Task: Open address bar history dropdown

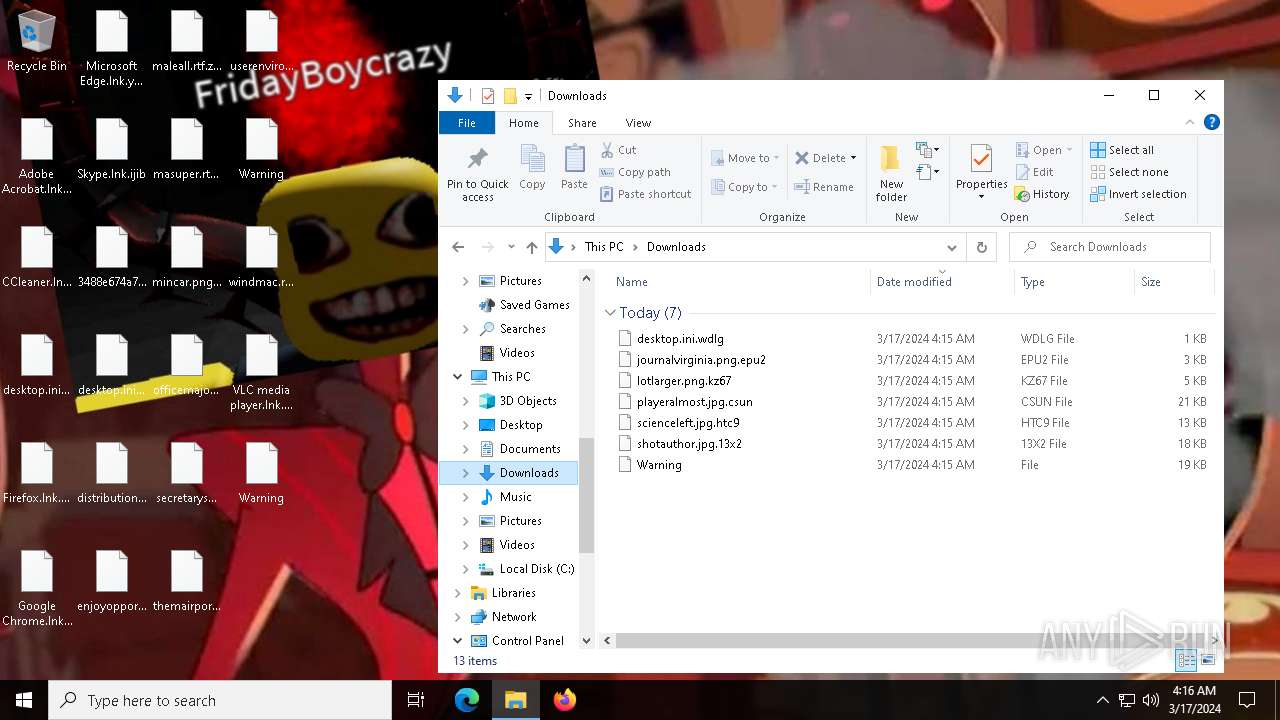Action: coord(952,247)
